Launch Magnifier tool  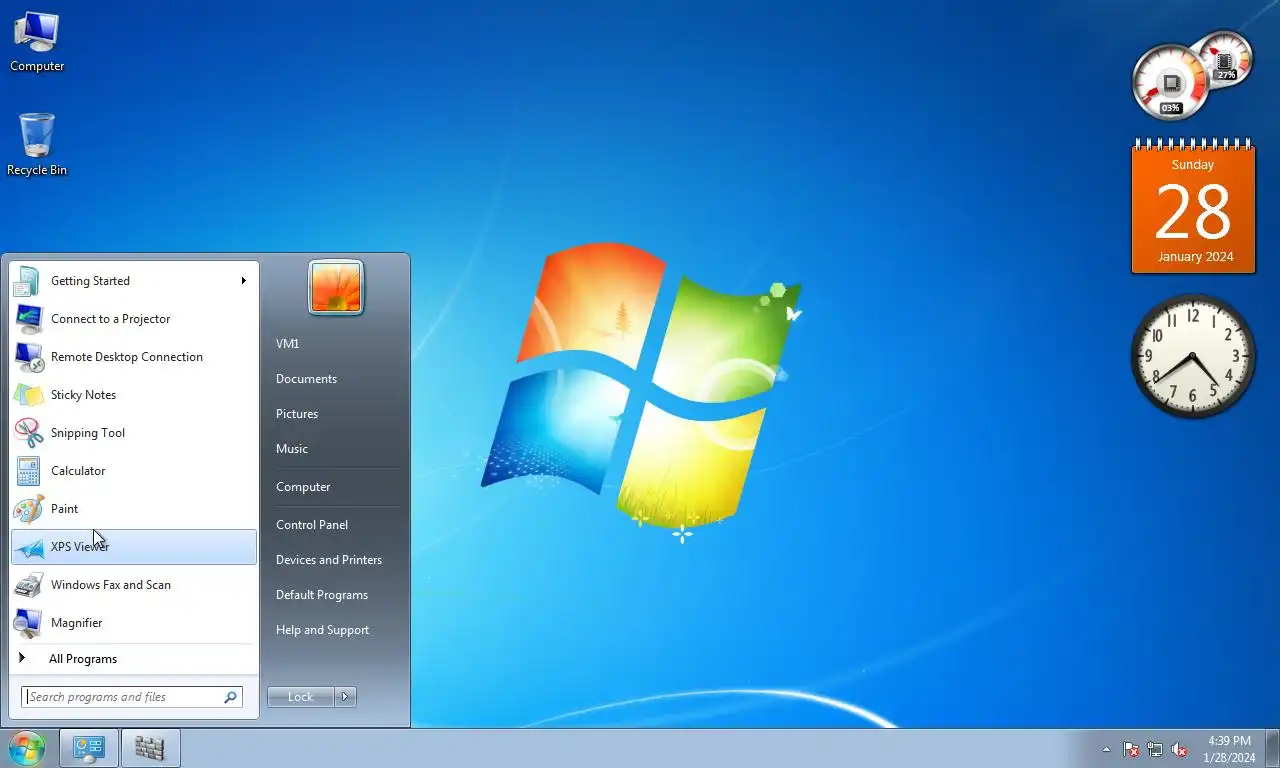[133, 623]
